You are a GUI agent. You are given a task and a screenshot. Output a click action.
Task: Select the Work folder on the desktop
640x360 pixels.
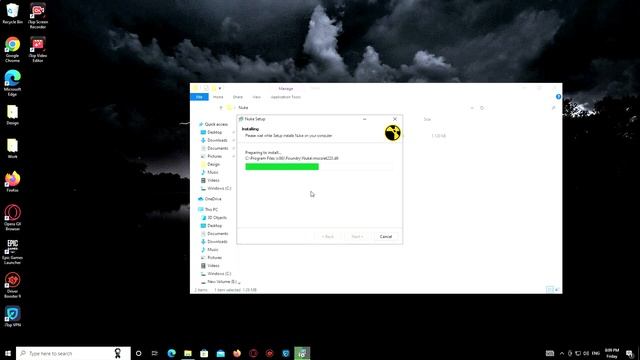pyautogui.click(x=12, y=148)
